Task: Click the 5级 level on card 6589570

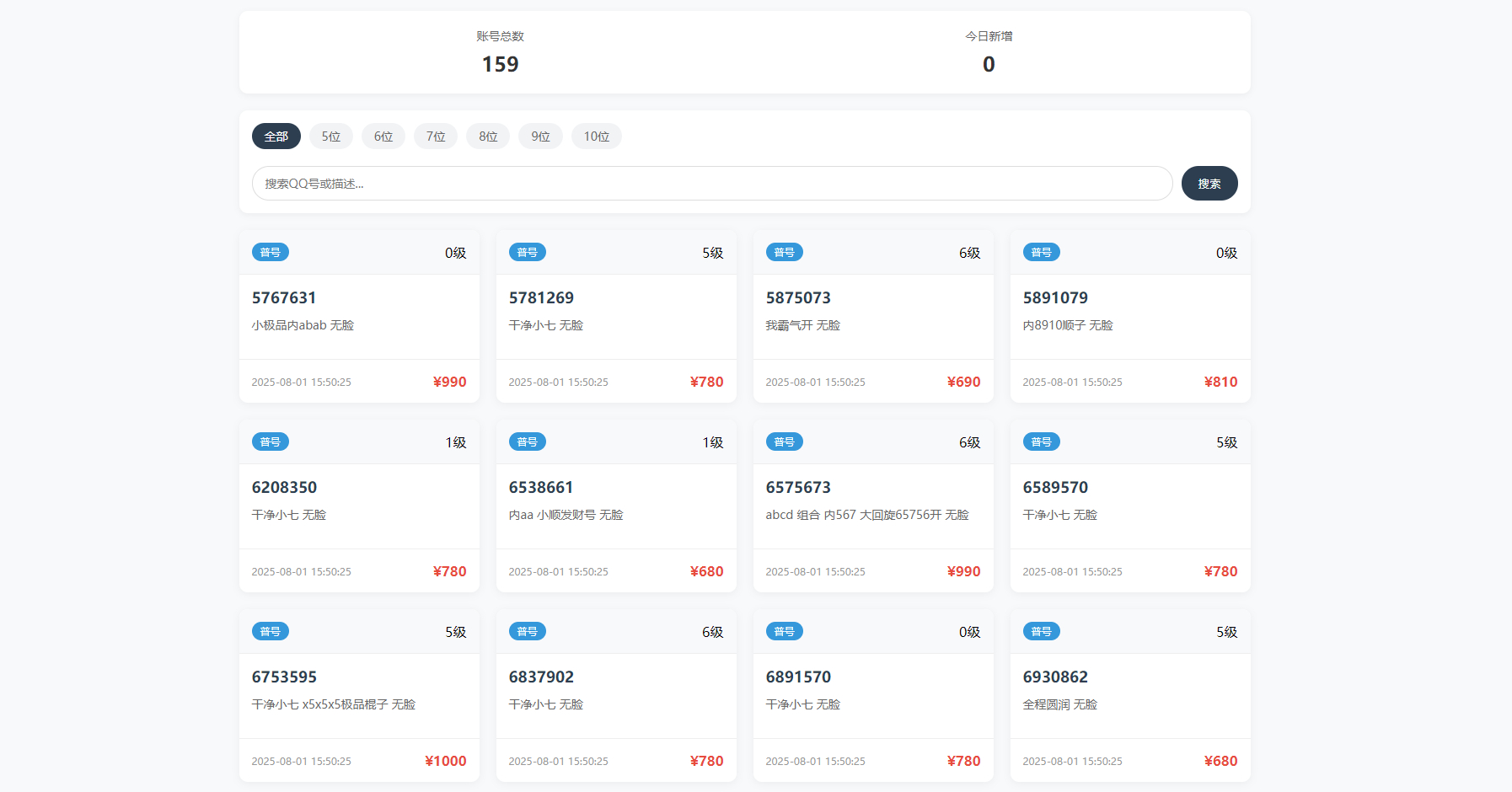Action: (1226, 442)
